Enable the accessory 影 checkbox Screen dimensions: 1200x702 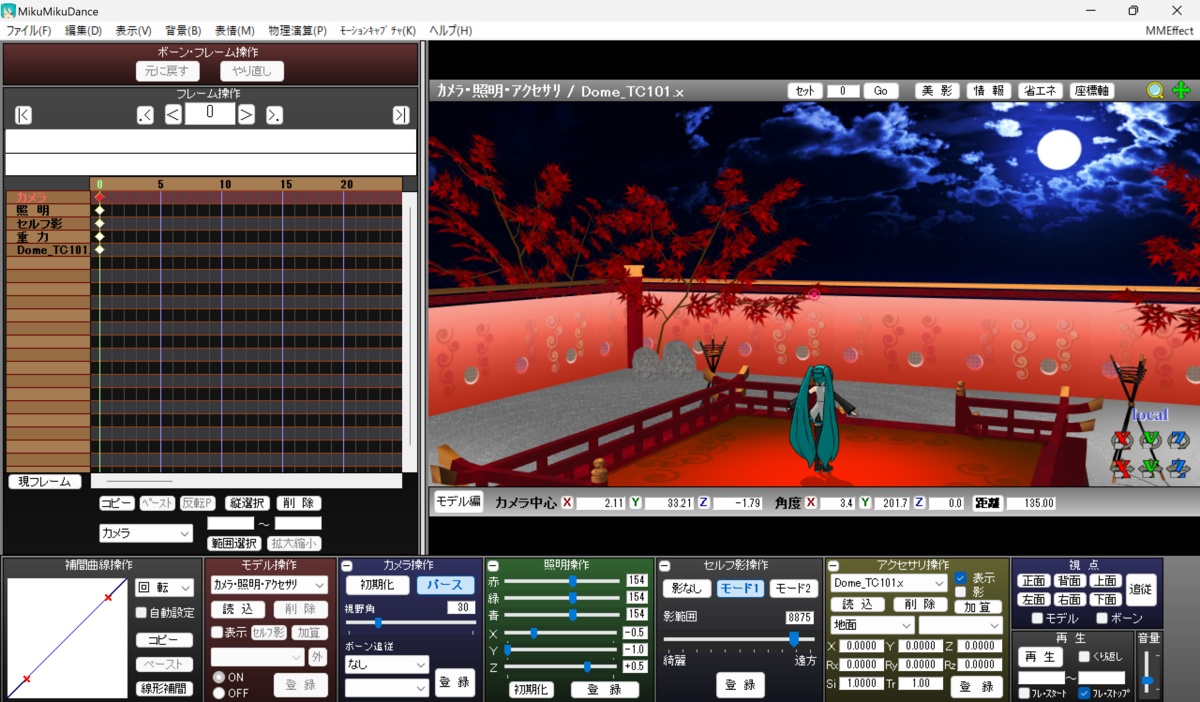point(960,592)
